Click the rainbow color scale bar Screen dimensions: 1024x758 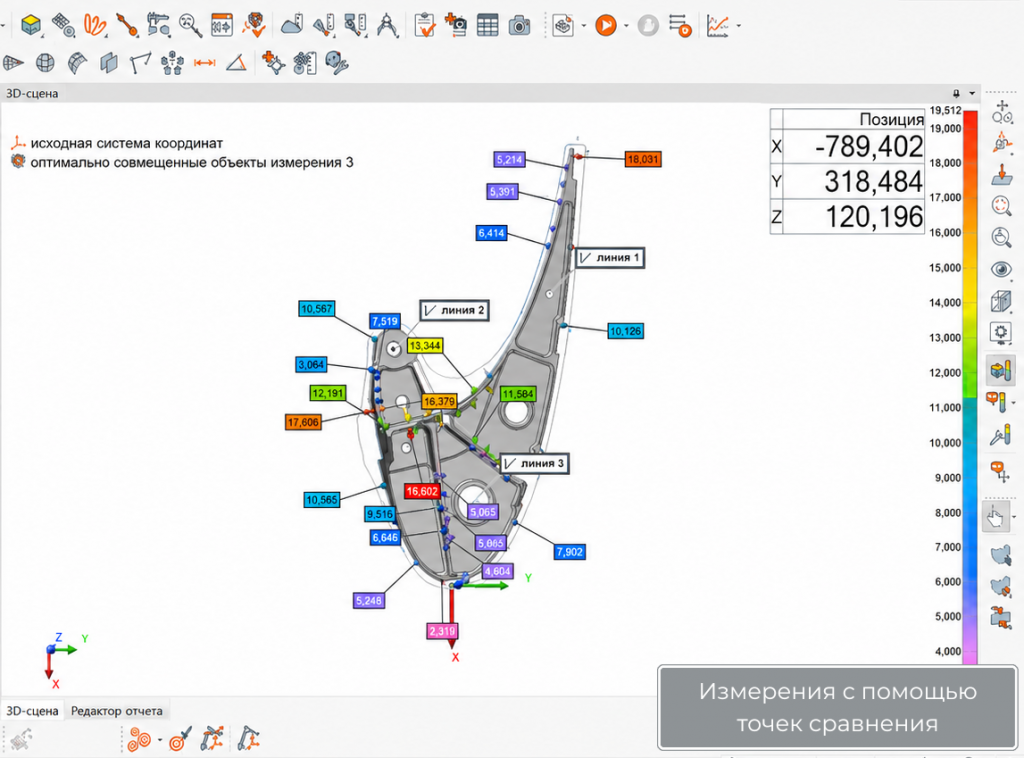click(x=970, y=388)
